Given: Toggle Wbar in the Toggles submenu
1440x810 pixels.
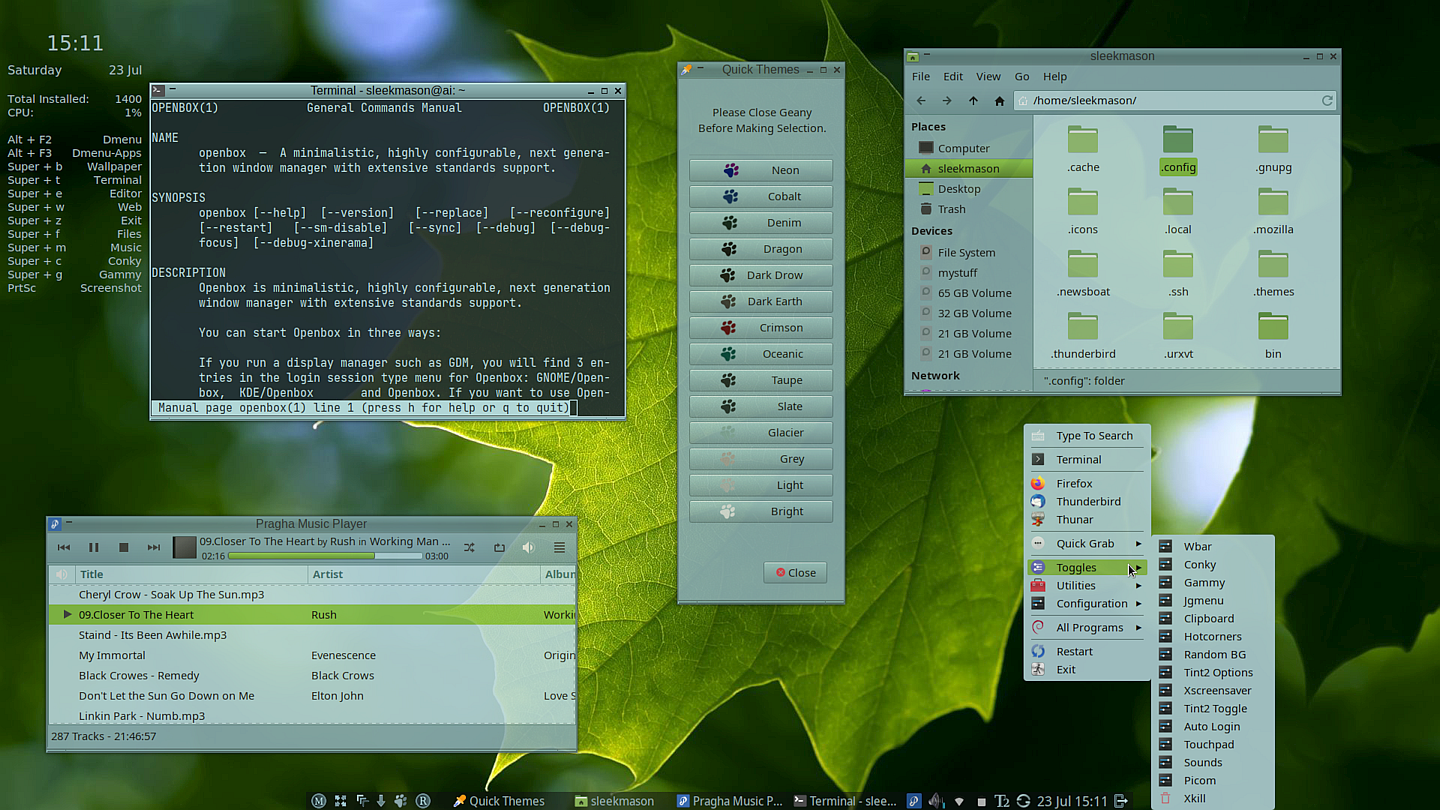Looking at the screenshot, I should [x=1213, y=546].
